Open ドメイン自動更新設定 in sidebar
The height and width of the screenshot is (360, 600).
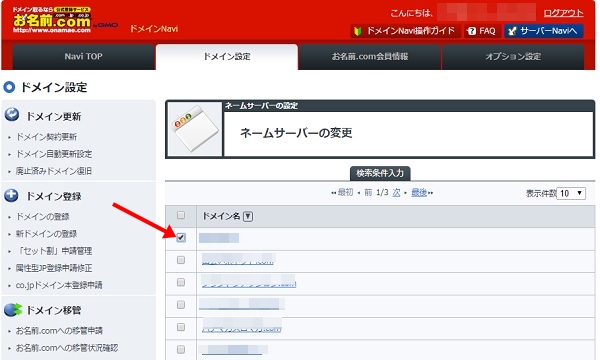coord(54,154)
